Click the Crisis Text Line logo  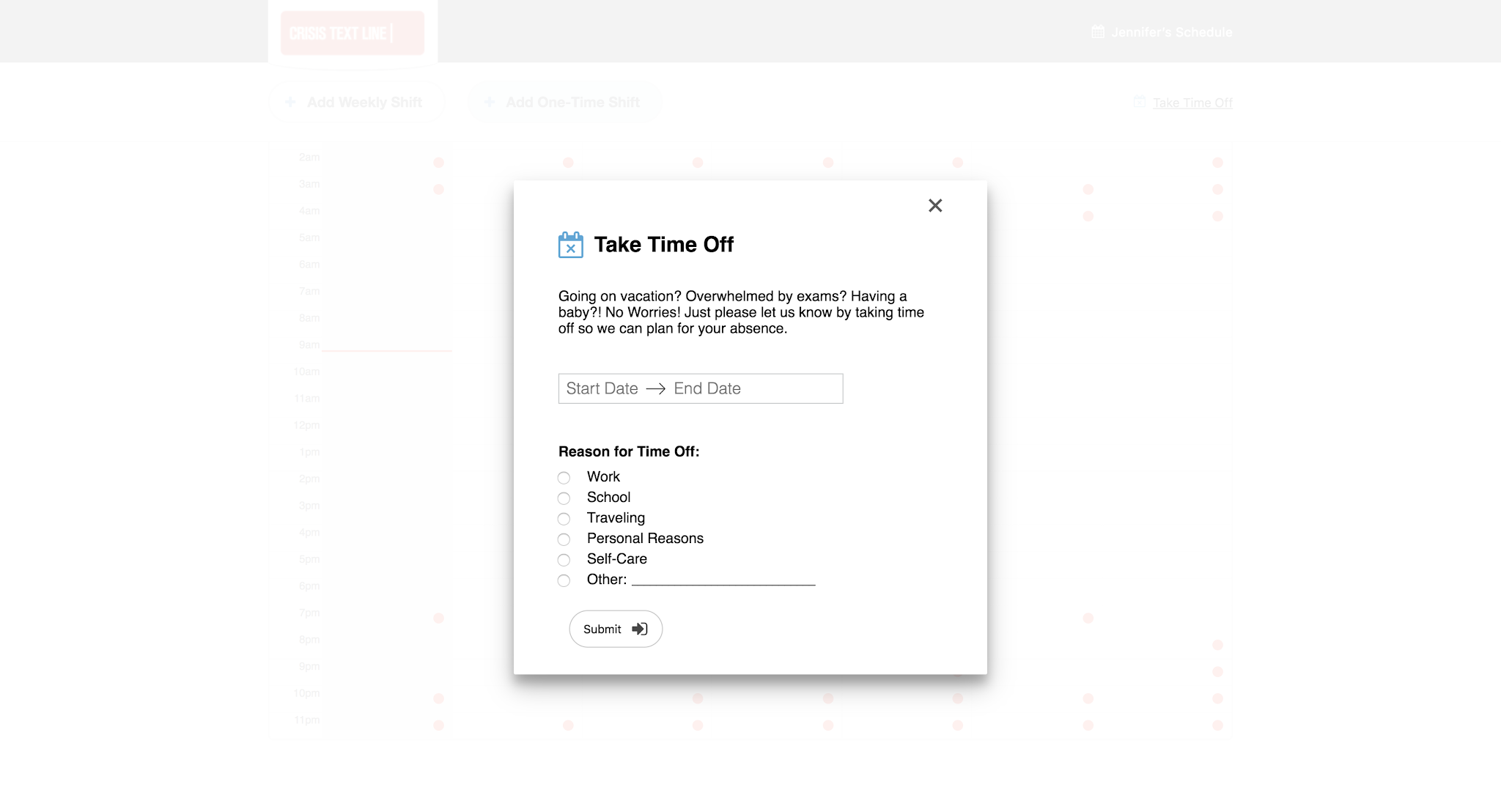tap(353, 33)
